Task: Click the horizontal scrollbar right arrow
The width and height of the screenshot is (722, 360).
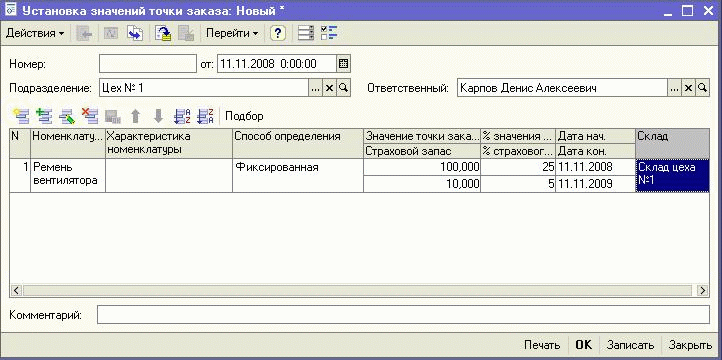Action: [x=702, y=290]
